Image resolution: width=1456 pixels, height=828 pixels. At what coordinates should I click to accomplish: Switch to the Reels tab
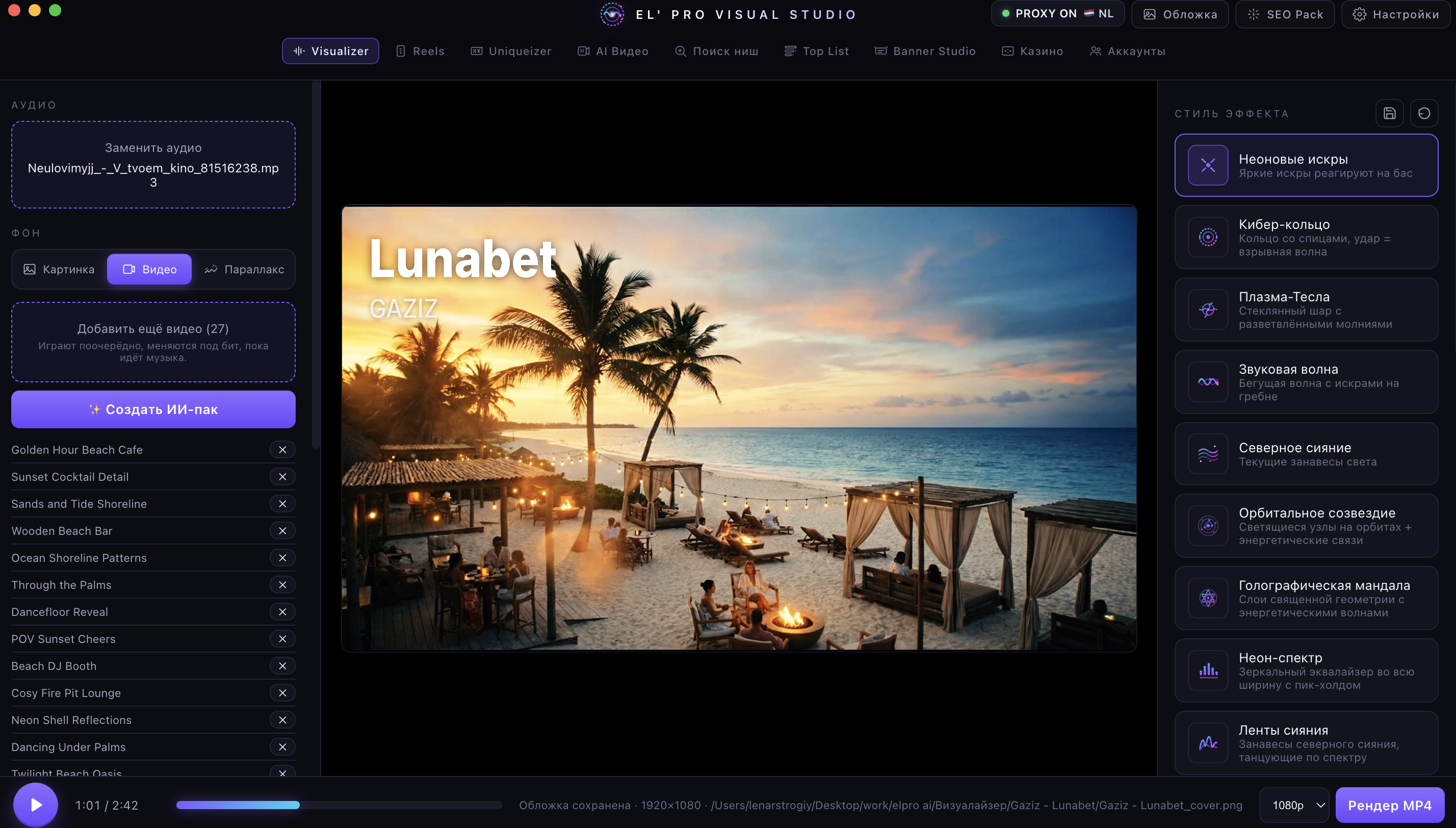(420, 51)
